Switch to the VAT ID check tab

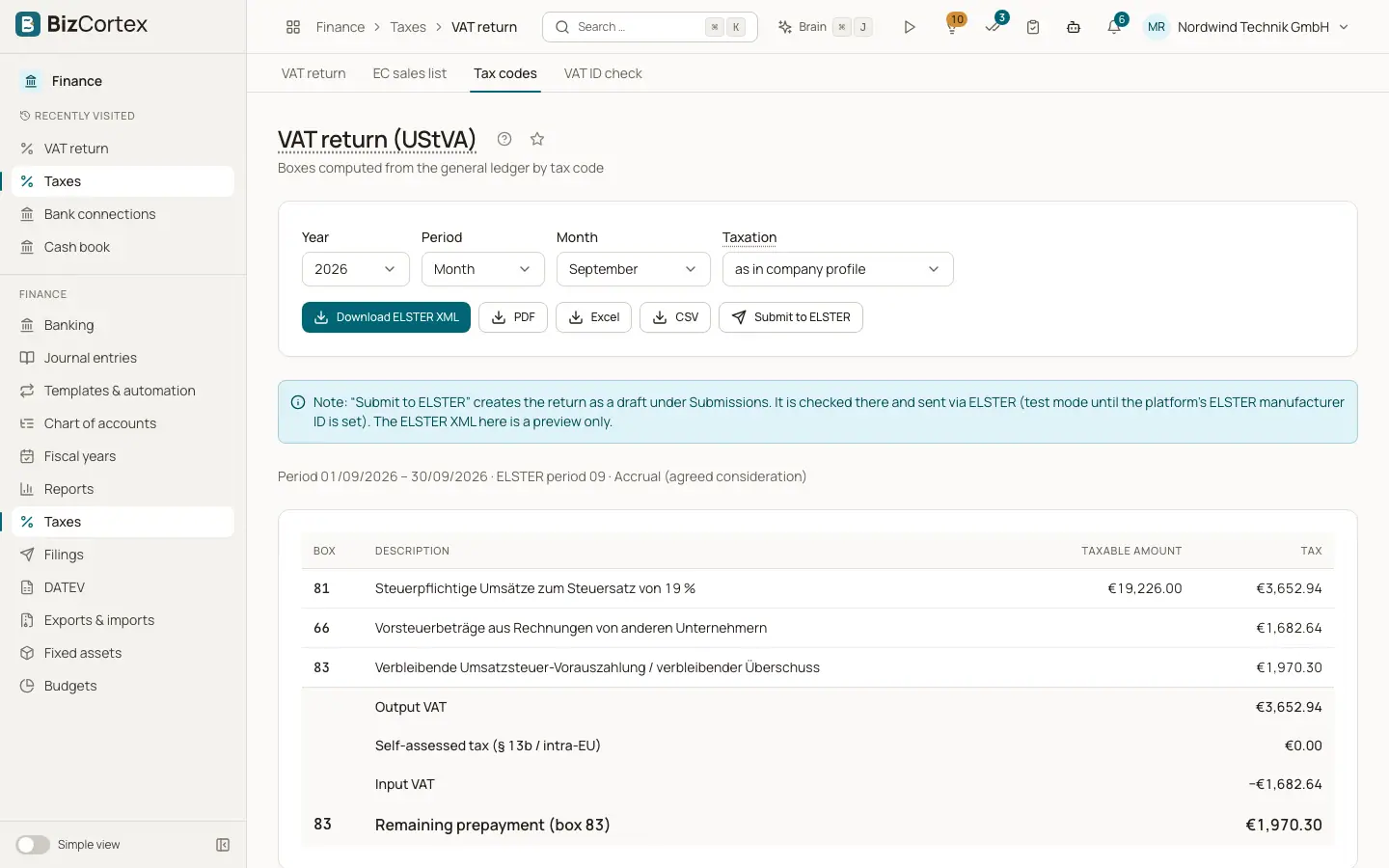(x=603, y=73)
